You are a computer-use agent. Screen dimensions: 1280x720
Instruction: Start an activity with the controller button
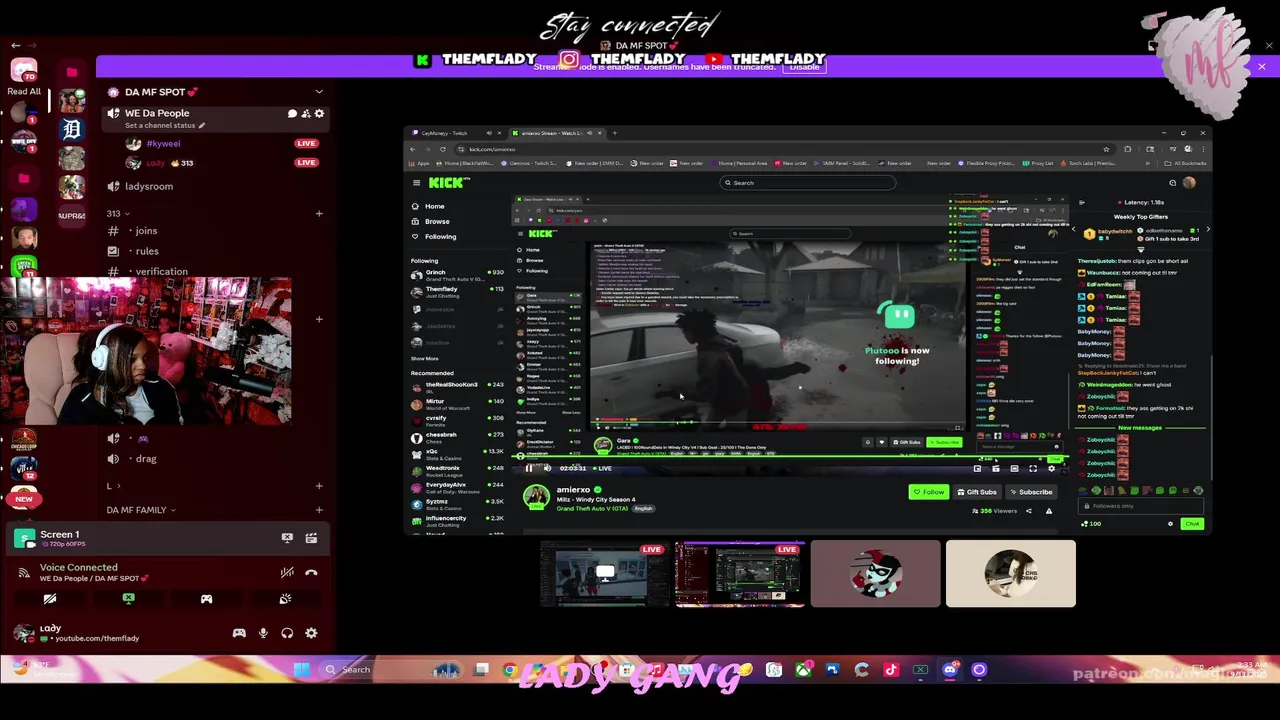tap(206, 599)
